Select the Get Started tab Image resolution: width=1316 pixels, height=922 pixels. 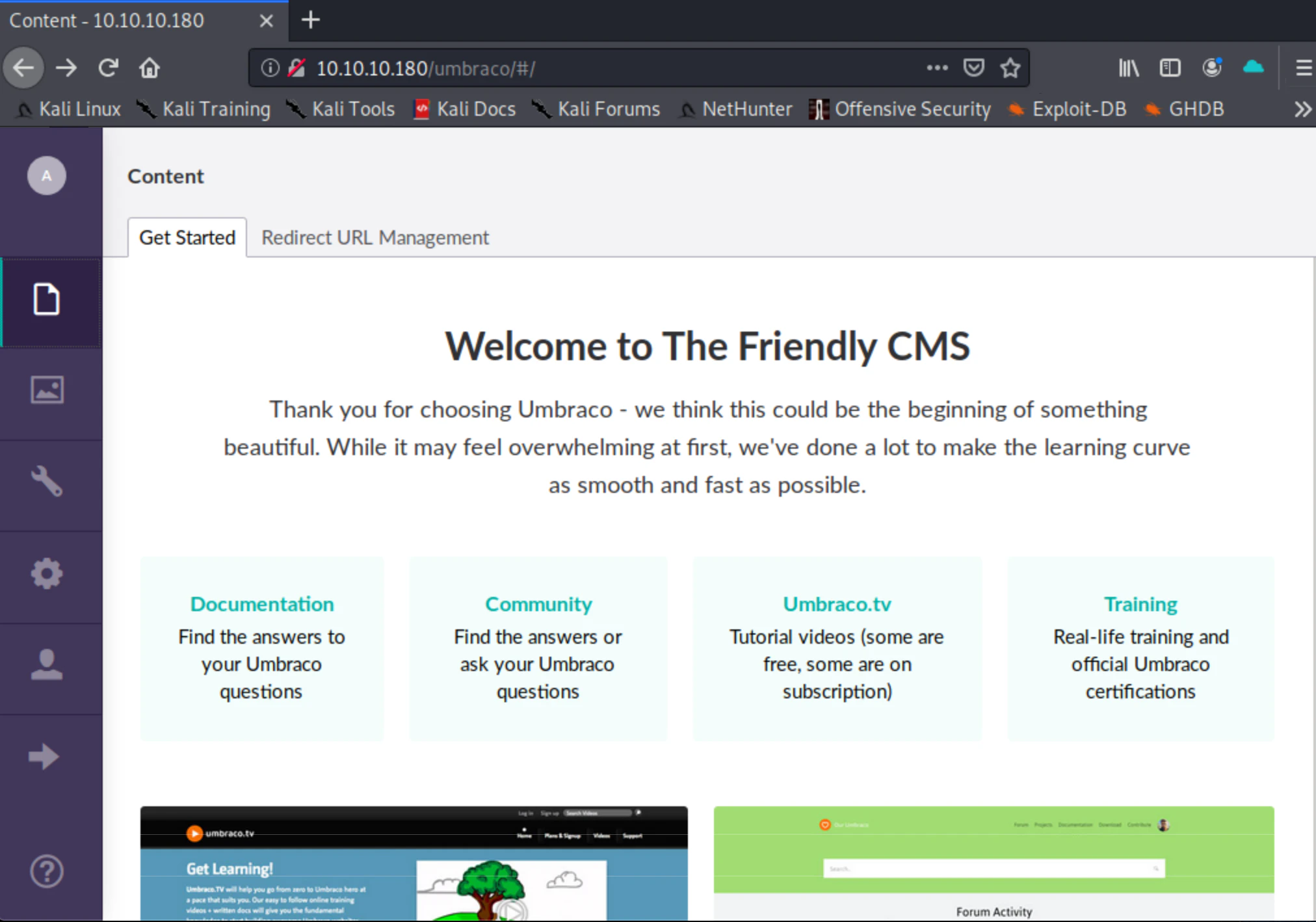pos(187,238)
